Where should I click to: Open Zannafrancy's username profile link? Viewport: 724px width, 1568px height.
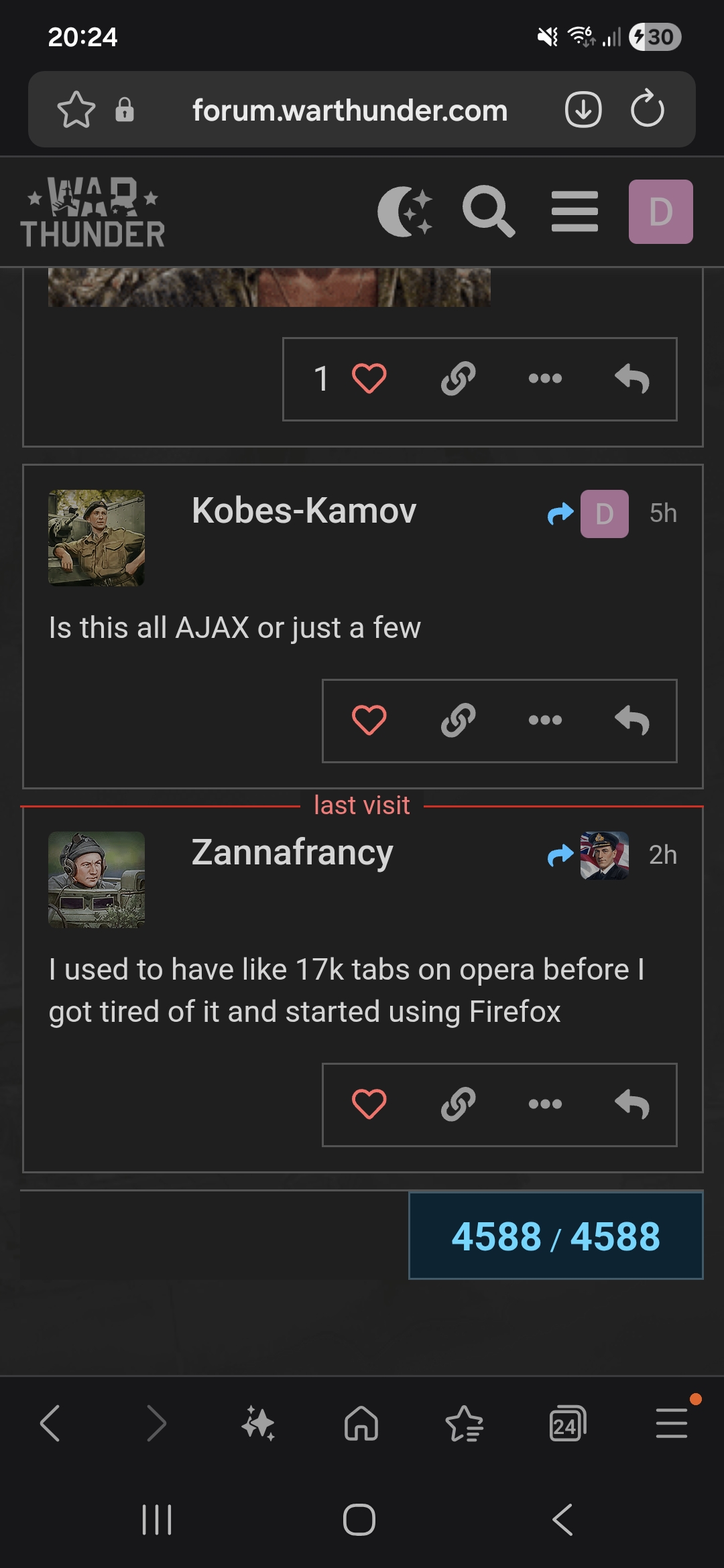292,853
